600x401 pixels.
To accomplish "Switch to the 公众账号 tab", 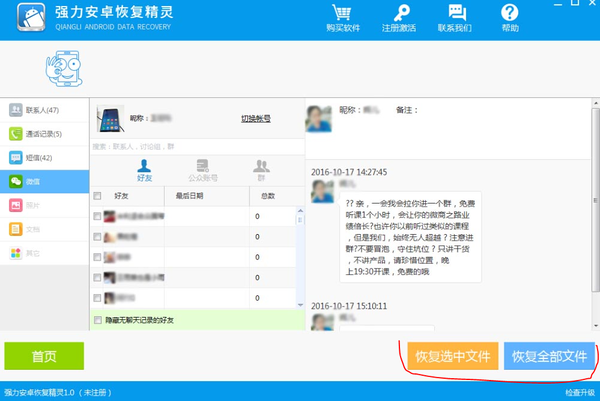I will pos(203,170).
